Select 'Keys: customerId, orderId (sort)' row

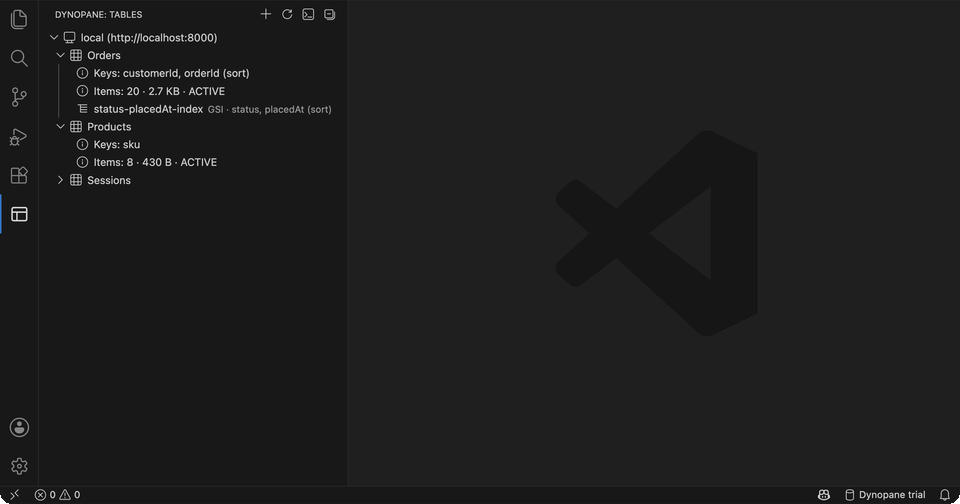(x=193, y=73)
